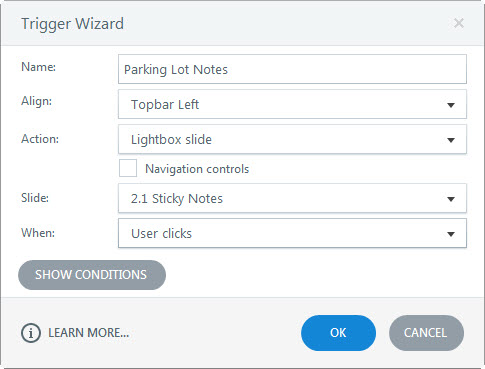Click the Parking Lot Notes name field
This screenshot has width=485, height=369.
coord(292,69)
